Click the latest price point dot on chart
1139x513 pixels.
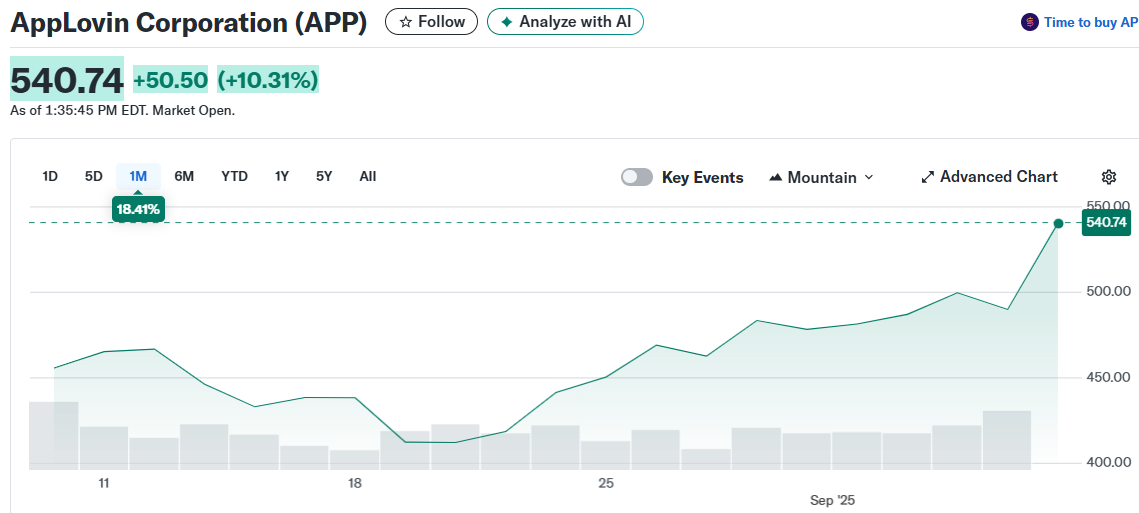click(x=1058, y=223)
